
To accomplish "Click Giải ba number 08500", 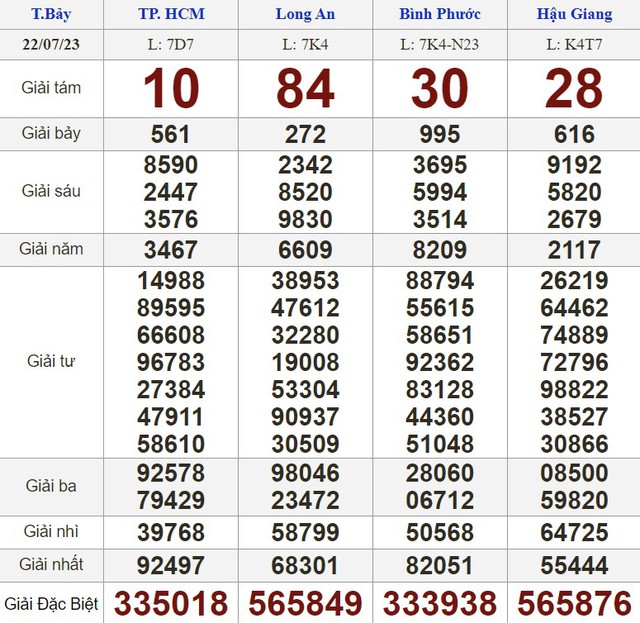I will [x=574, y=473].
